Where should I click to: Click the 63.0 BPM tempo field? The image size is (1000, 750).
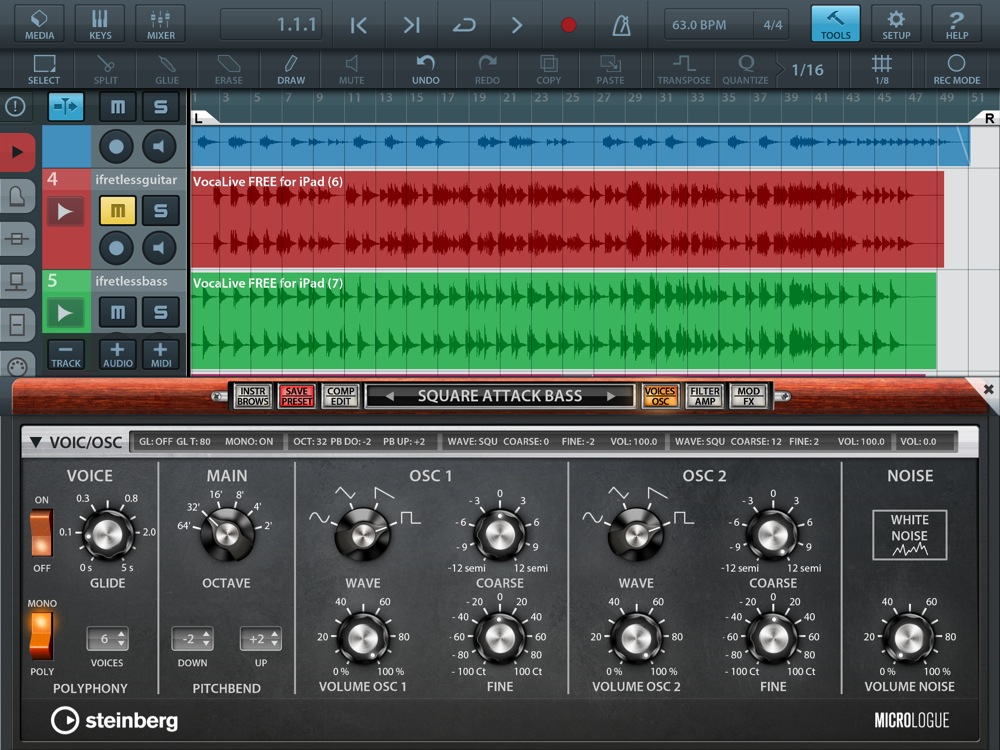700,25
